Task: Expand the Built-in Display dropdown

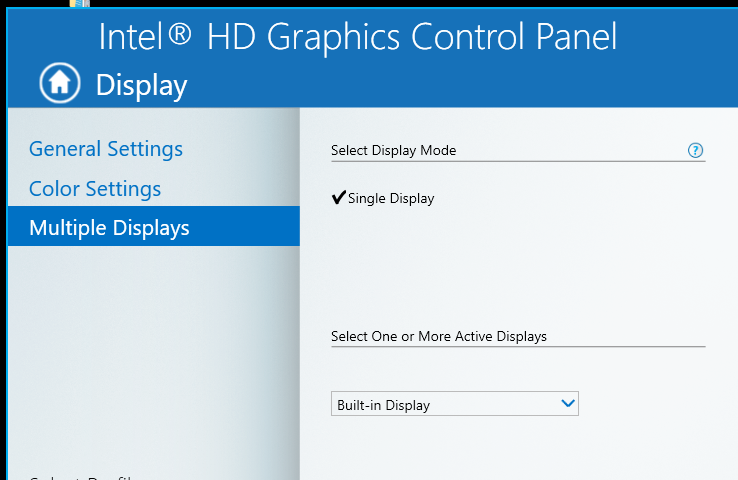Action: pos(455,404)
